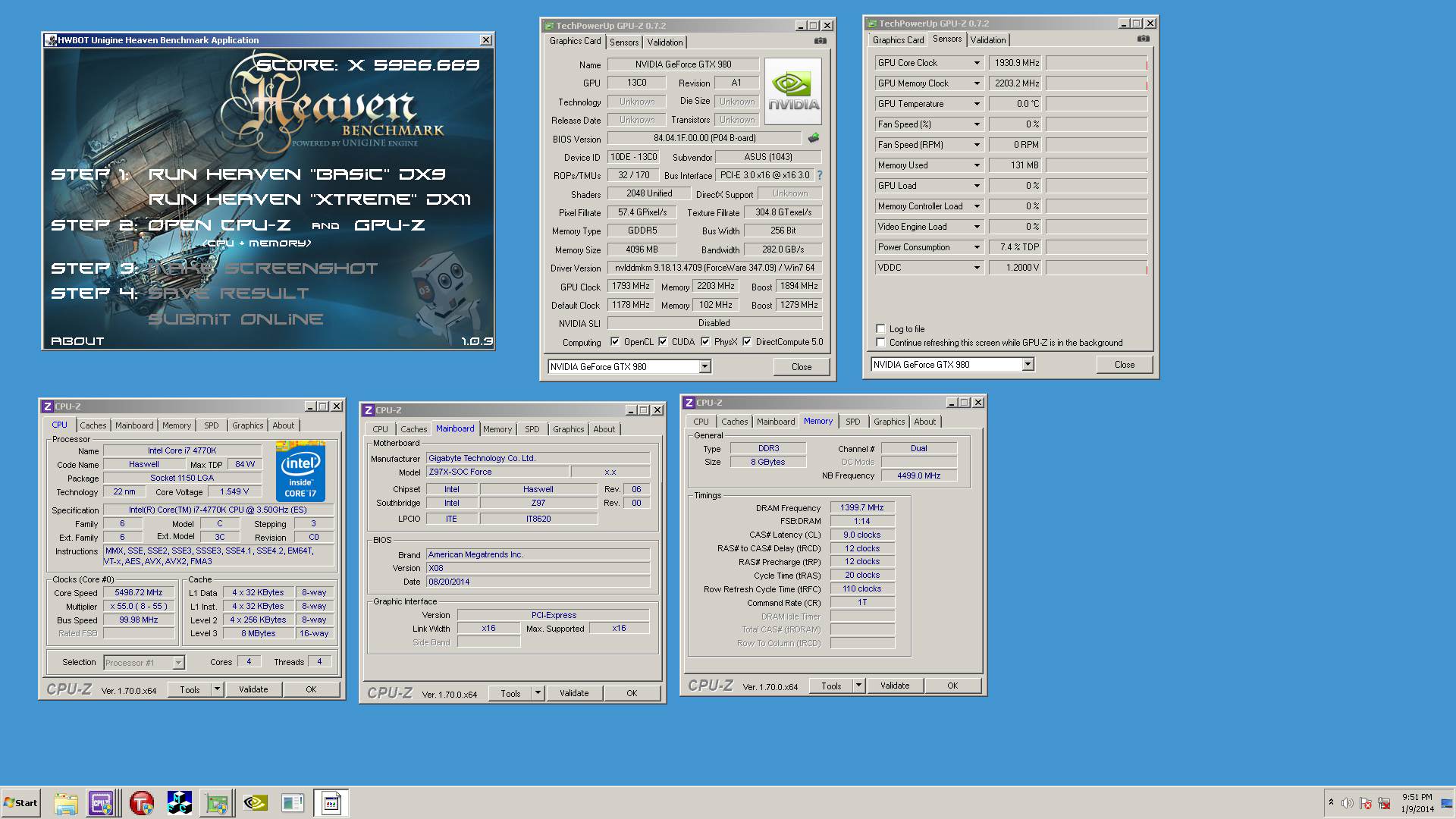Screen dimensions: 1456x819
Task: Click the network disconnected tray icon
Action: point(1384,803)
